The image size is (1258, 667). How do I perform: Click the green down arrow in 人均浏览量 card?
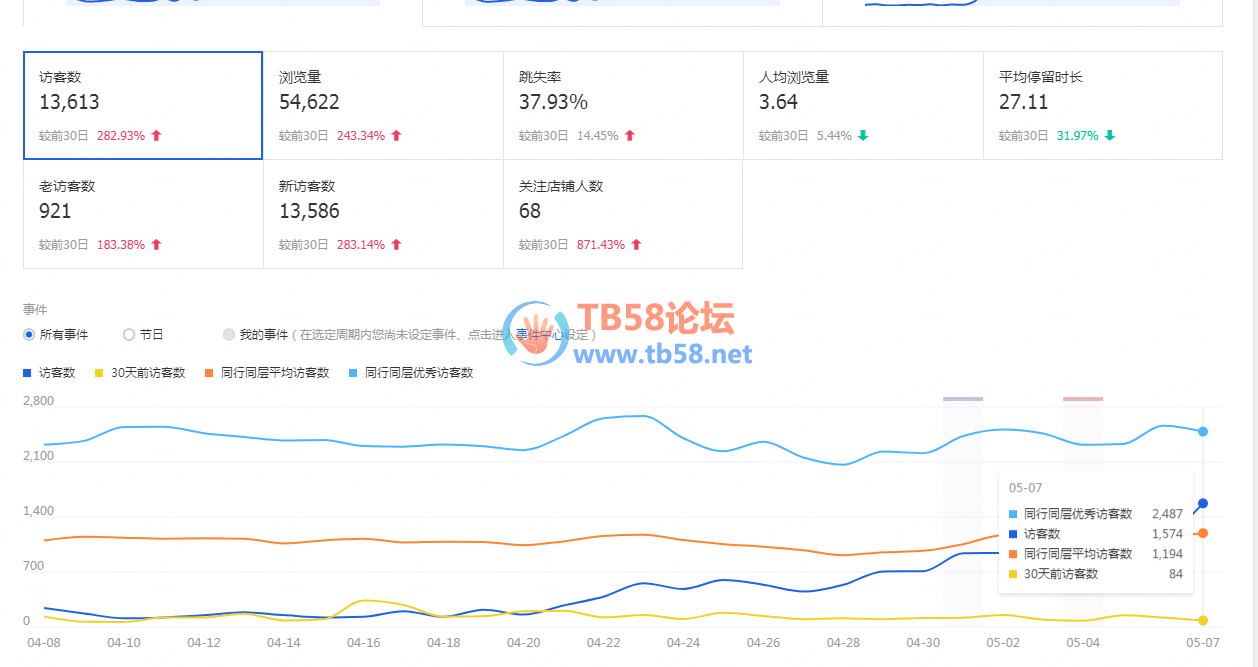863,136
